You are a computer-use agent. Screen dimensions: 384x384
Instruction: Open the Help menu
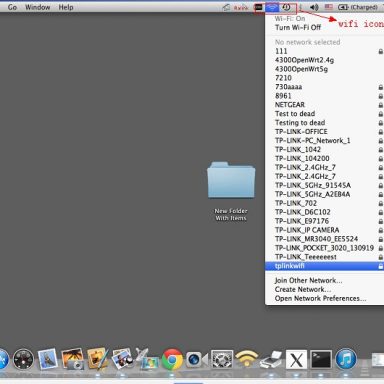click(x=66, y=7)
